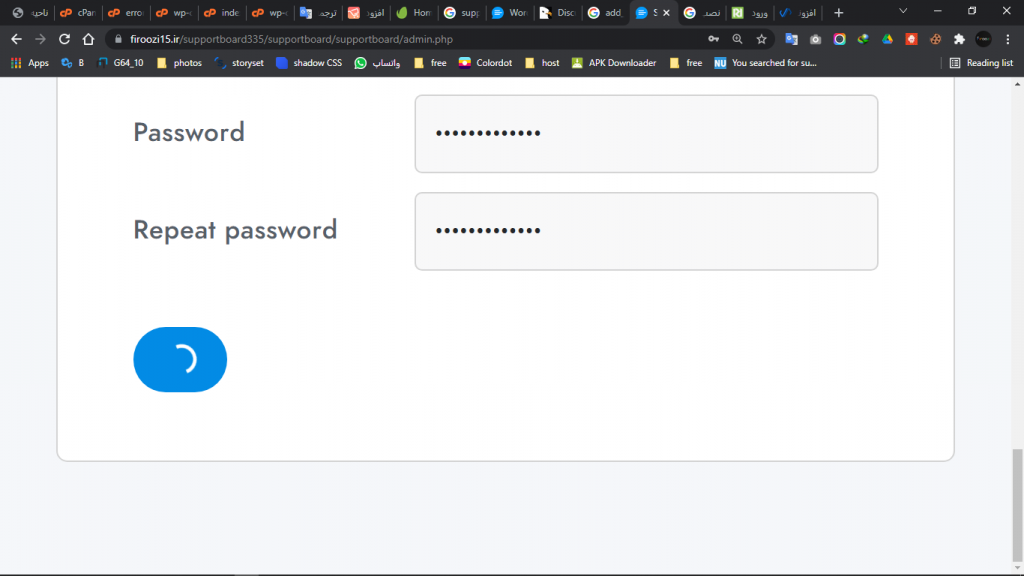Screen dimensions: 1024x576
Task: Switch to the cPanel tab
Action: [x=78, y=12]
